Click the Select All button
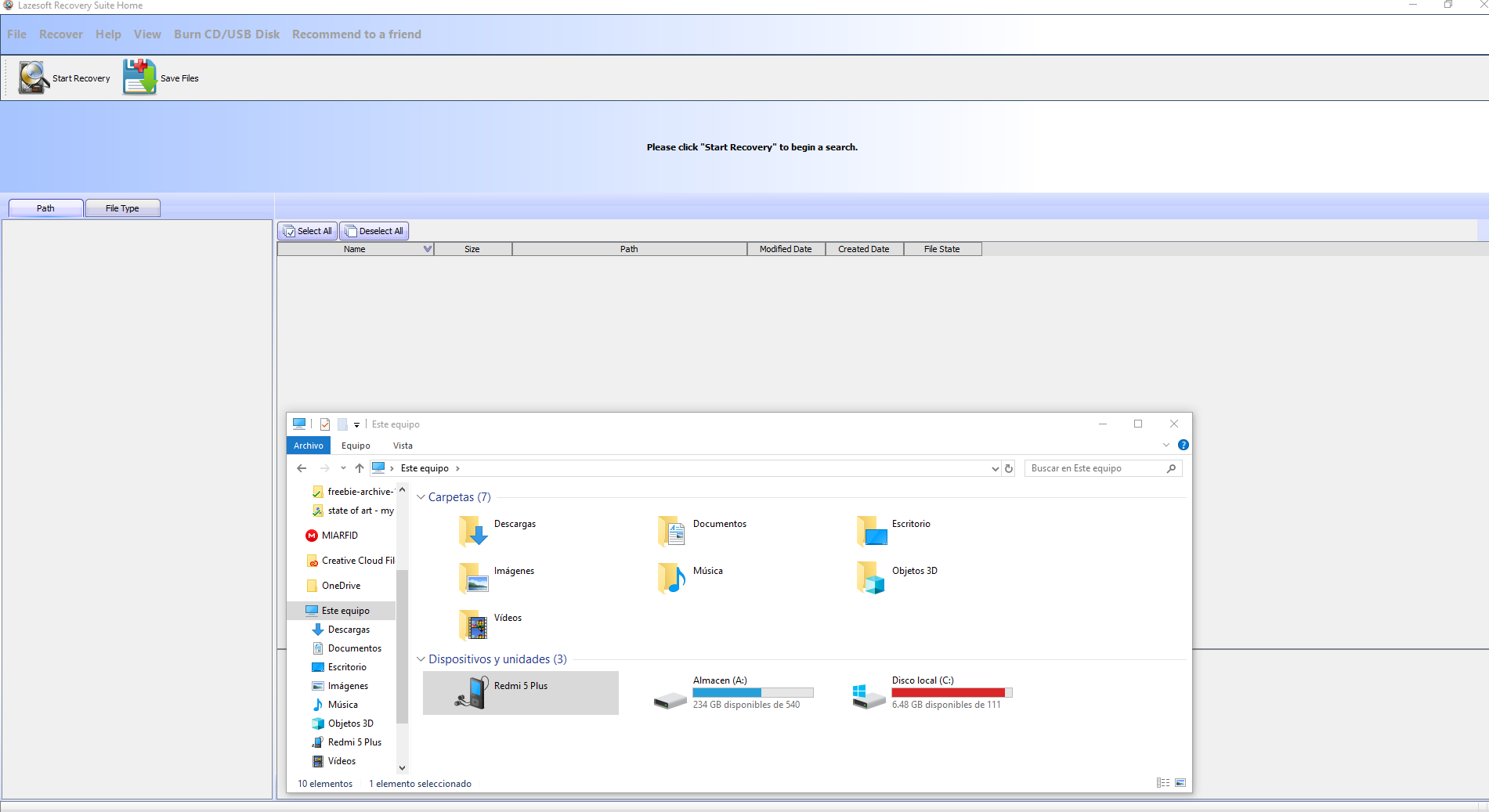 pos(308,231)
